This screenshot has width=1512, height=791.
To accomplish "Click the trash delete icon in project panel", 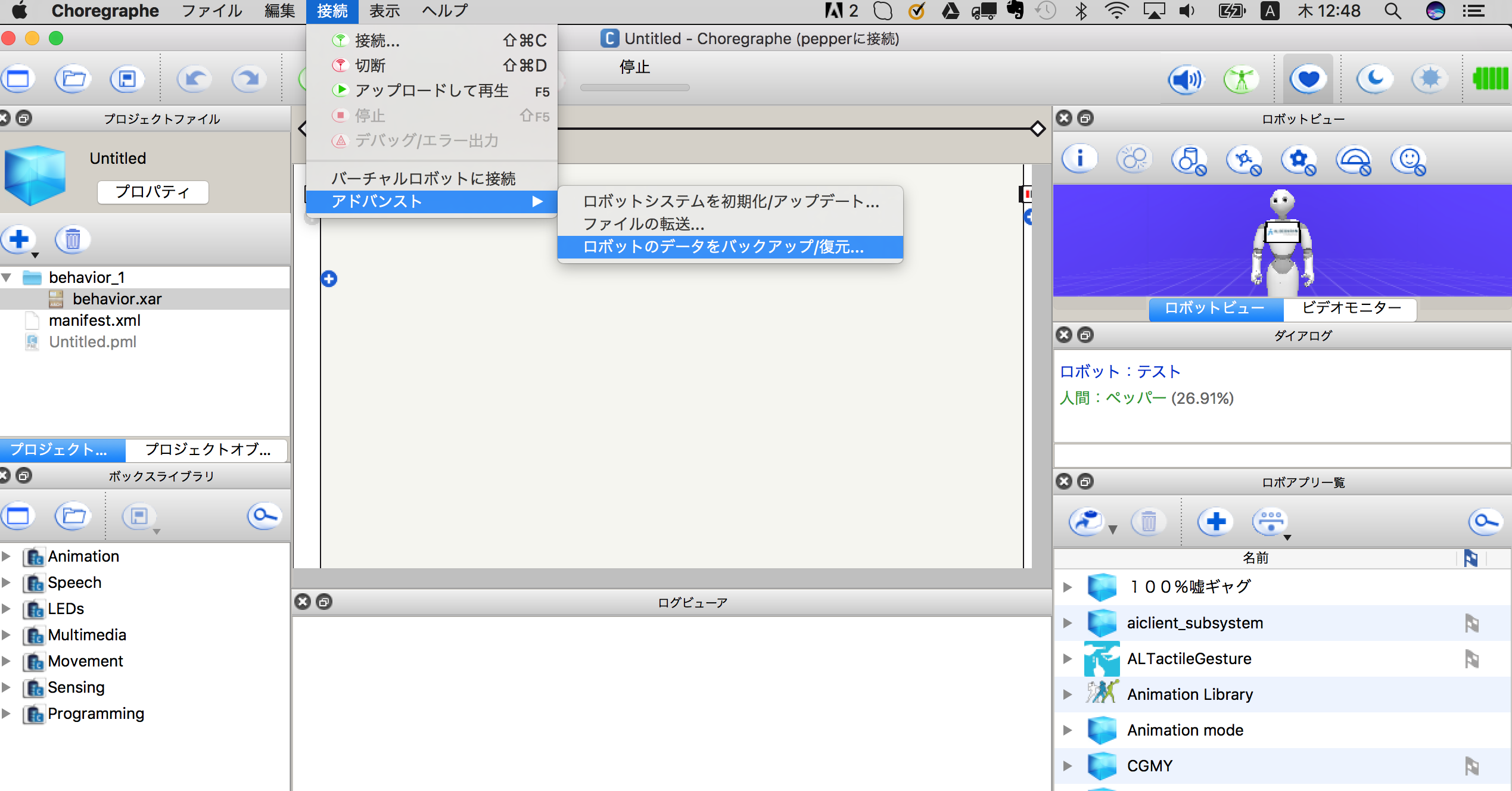I will tap(73, 239).
